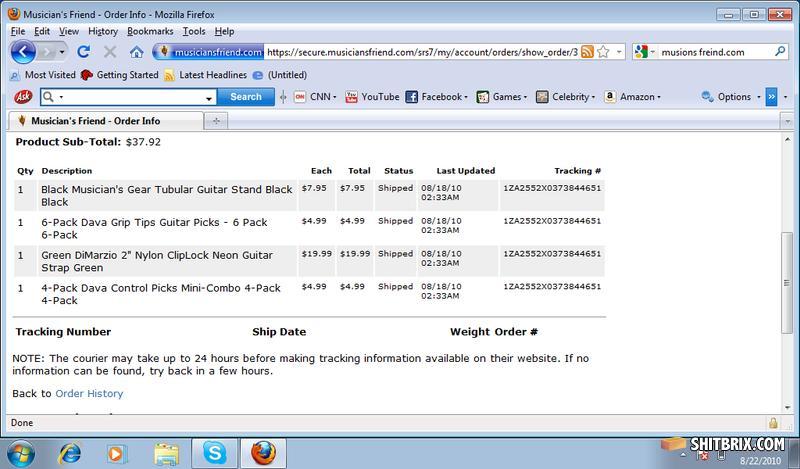Screen dimensions: 800x469
Task: Click the Stop loading X icon
Action: point(110,52)
